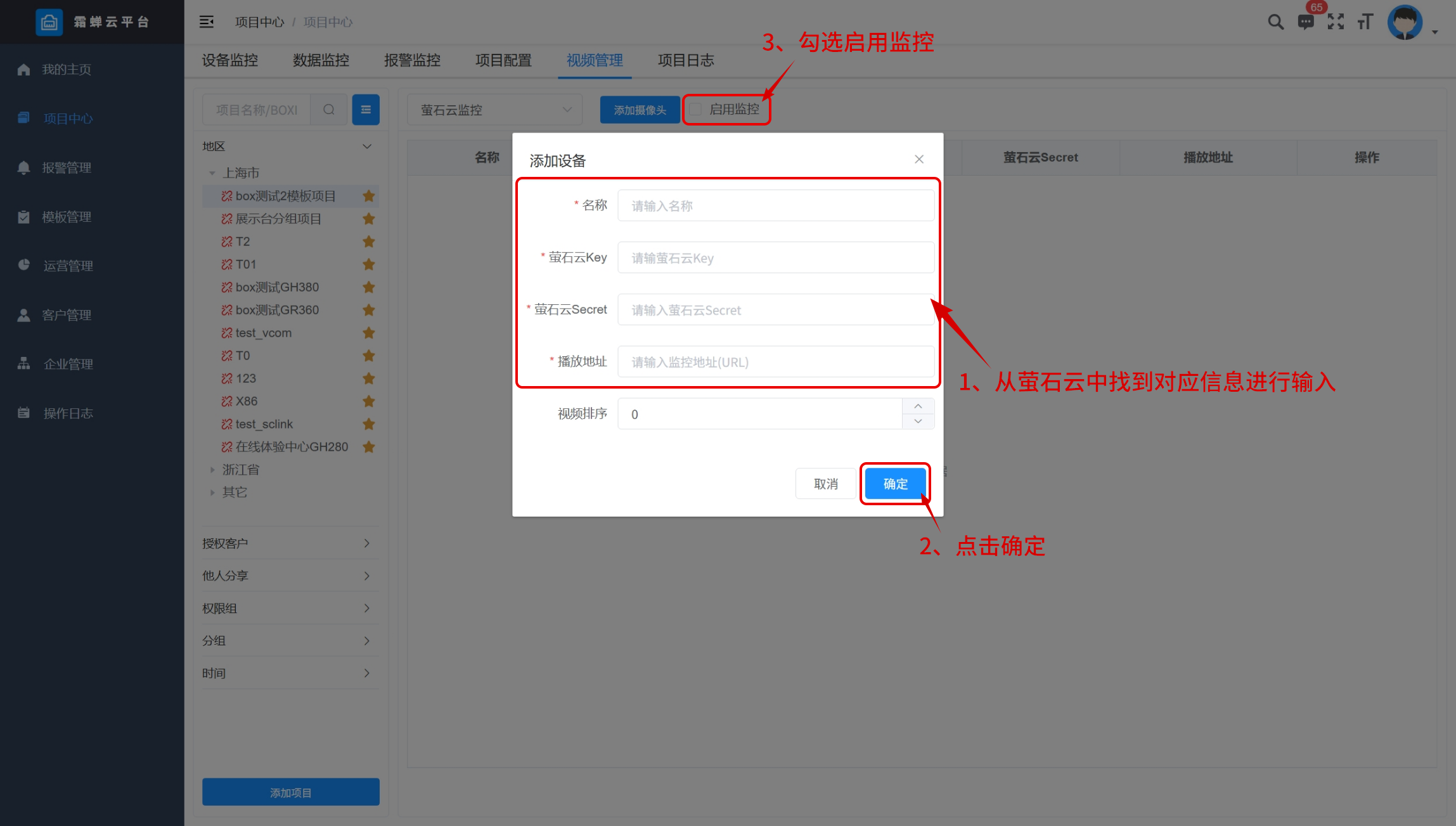Click the font size icon in header
Screen dimensions: 1456x826
pyautogui.click(x=1365, y=22)
